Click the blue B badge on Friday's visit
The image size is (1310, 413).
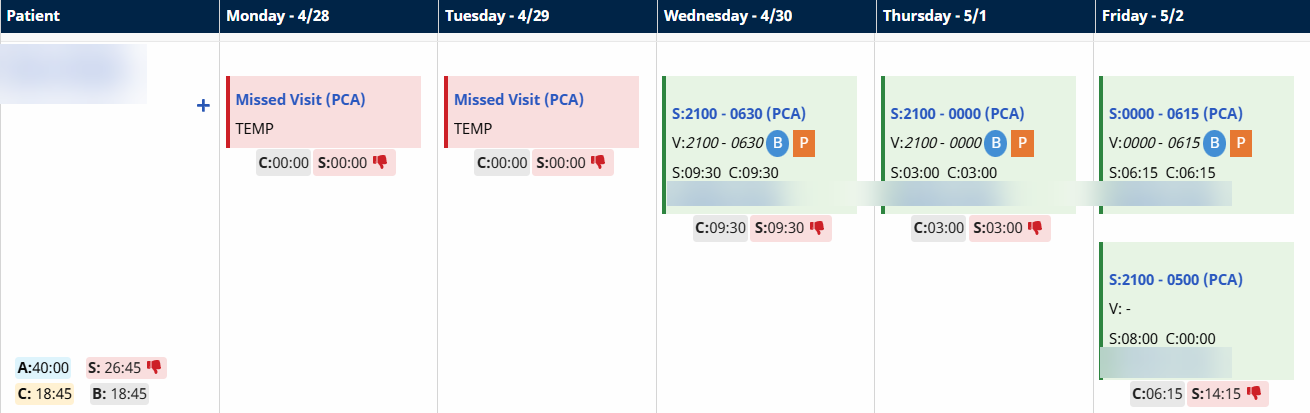(x=1213, y=143)
